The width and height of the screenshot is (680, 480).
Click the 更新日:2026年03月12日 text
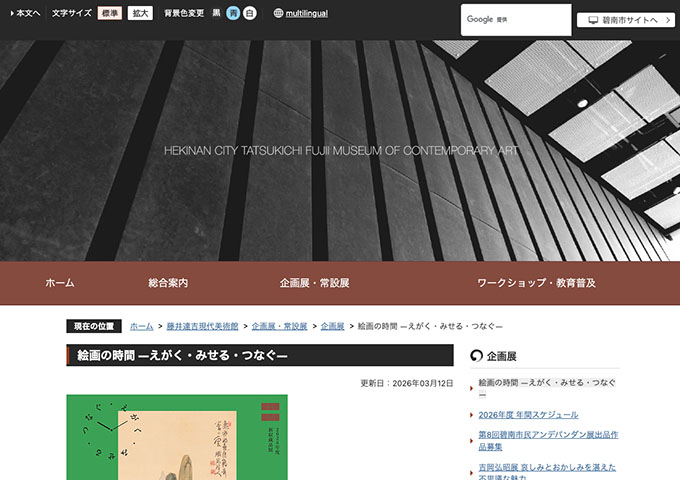tap(407, 383)
